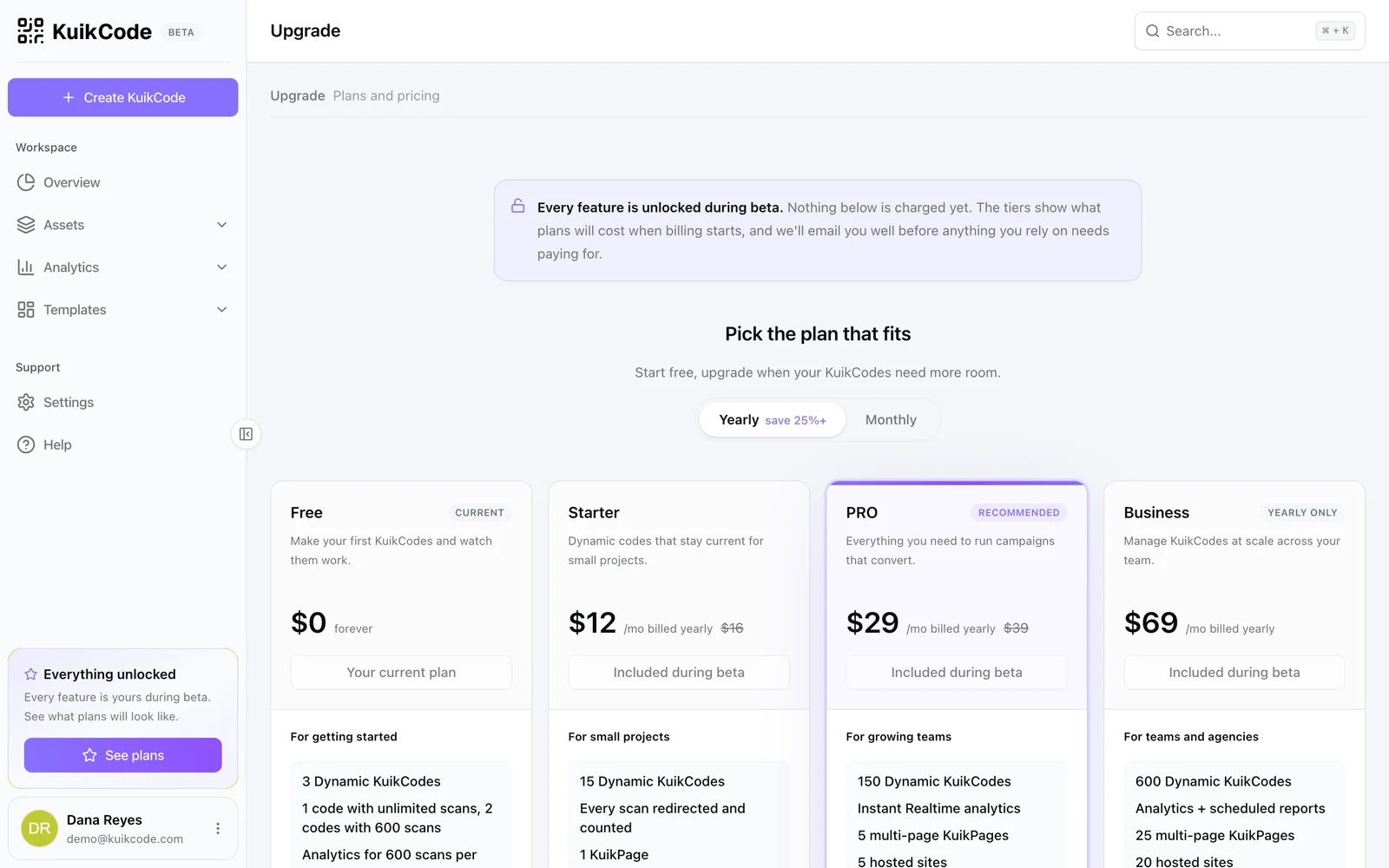Click the star icon beside Everything unlocked

(30, 674)
